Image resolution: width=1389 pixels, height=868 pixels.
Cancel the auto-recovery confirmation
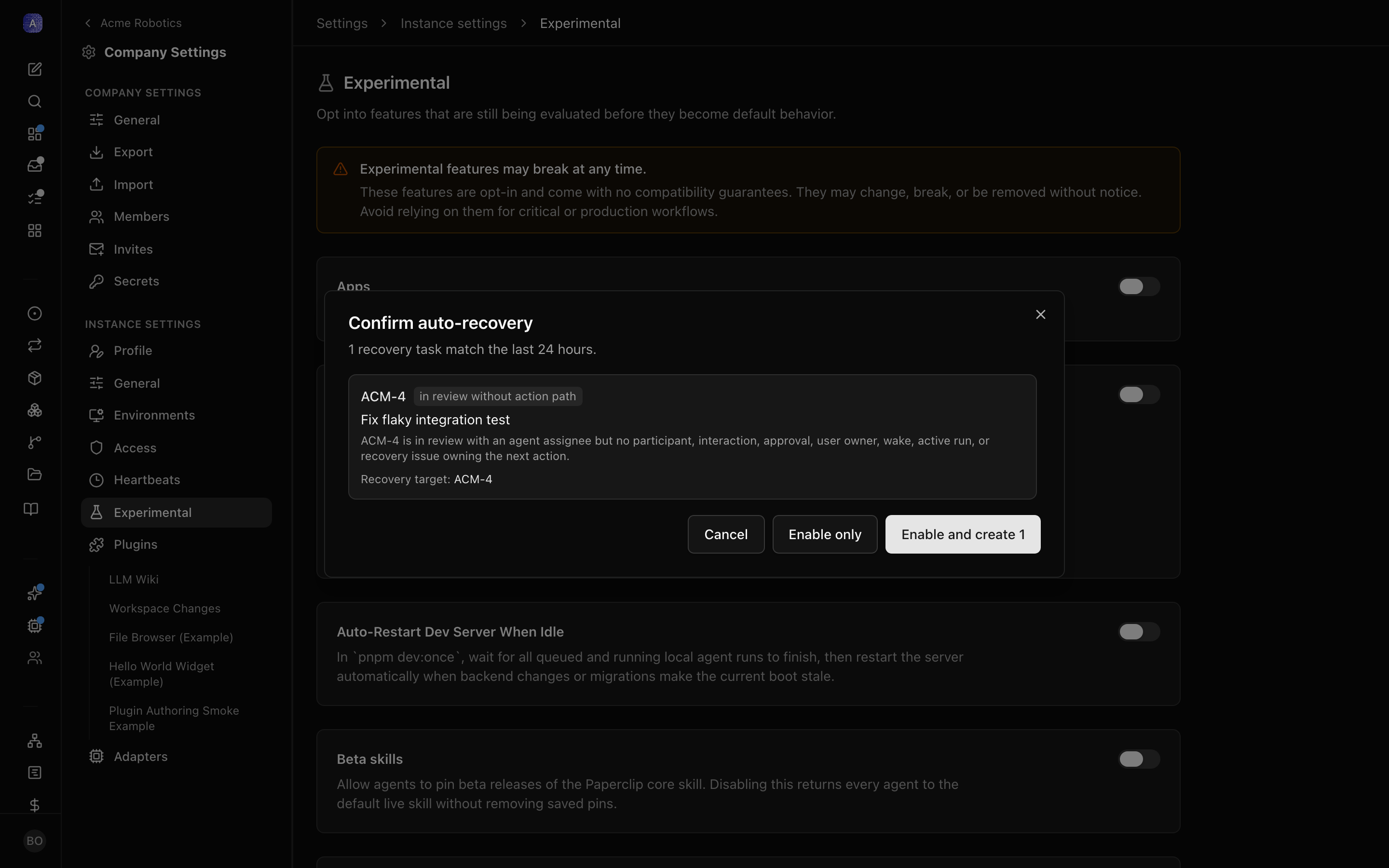[725, 534]
